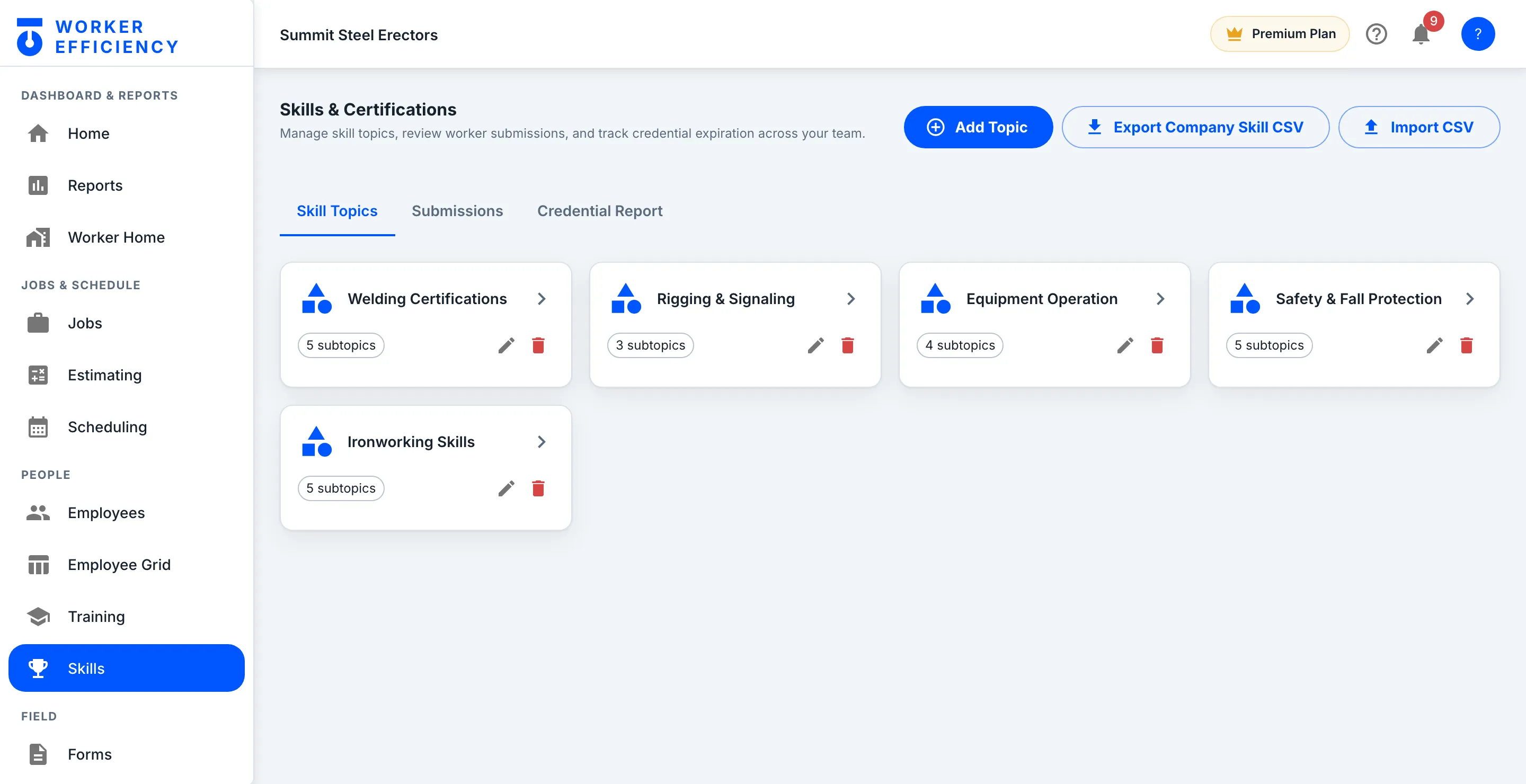Open the notifications bell
The height and width of the screenshot is (784, 1526).
click(1421, 34)
